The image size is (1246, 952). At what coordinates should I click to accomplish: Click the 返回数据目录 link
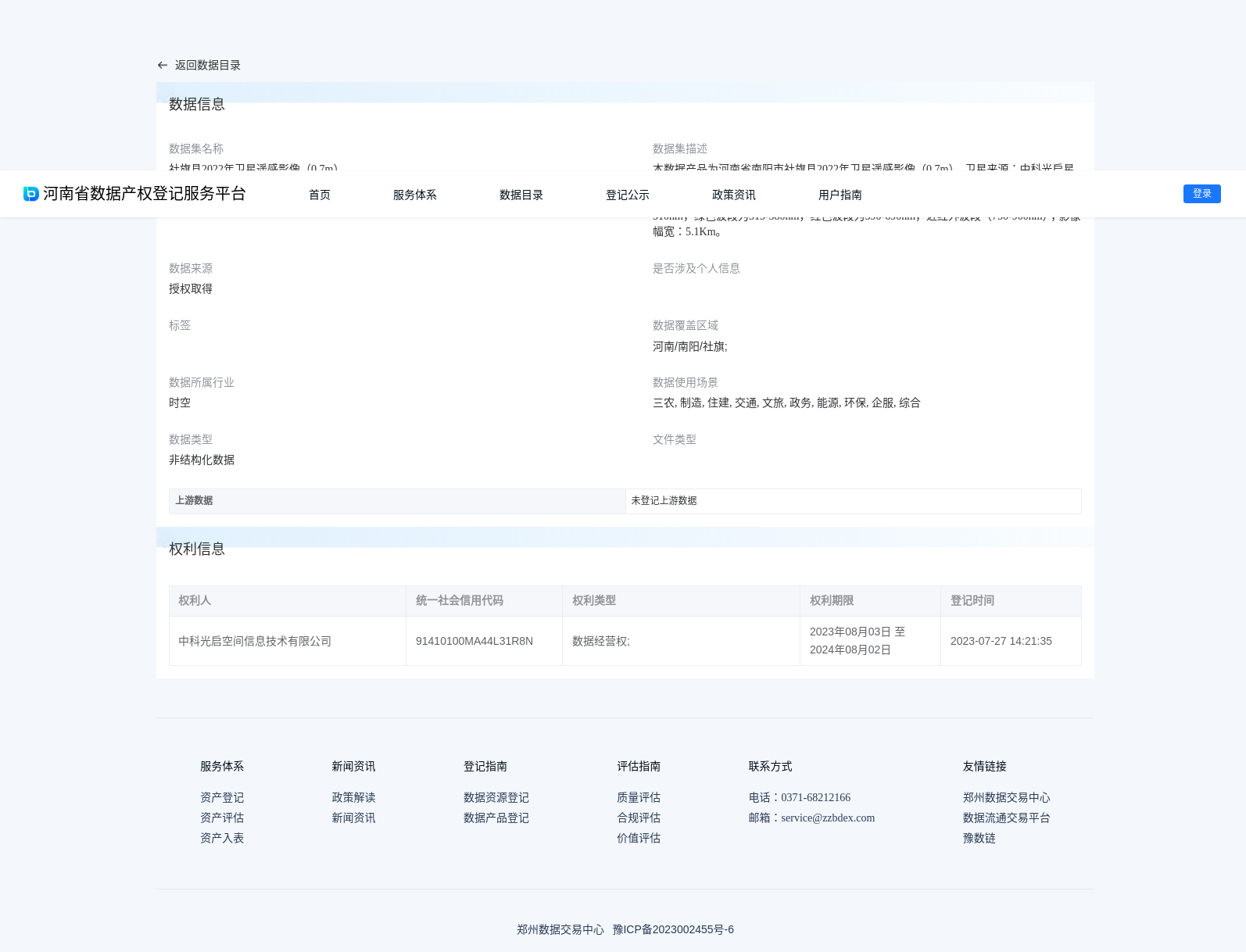point(208,66)
